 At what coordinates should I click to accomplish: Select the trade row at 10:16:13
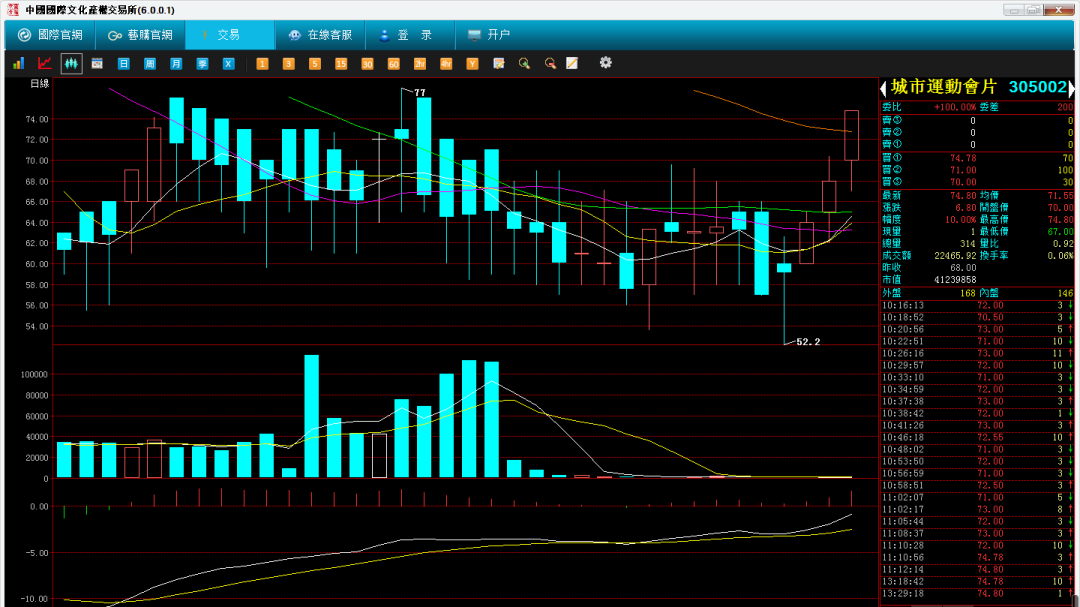point(977,305)
